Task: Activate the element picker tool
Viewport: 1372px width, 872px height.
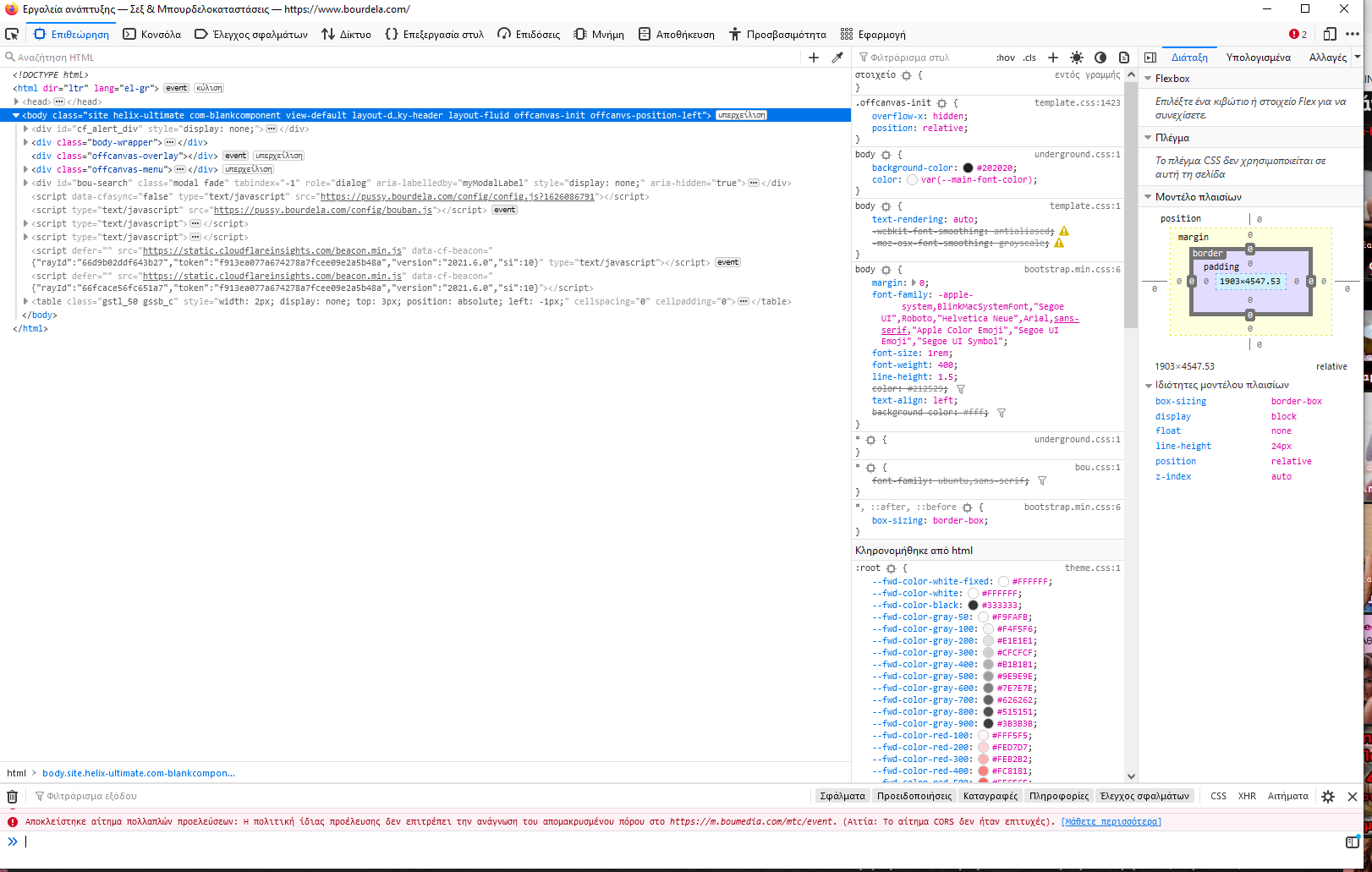Action: click(x=12, y=35)
